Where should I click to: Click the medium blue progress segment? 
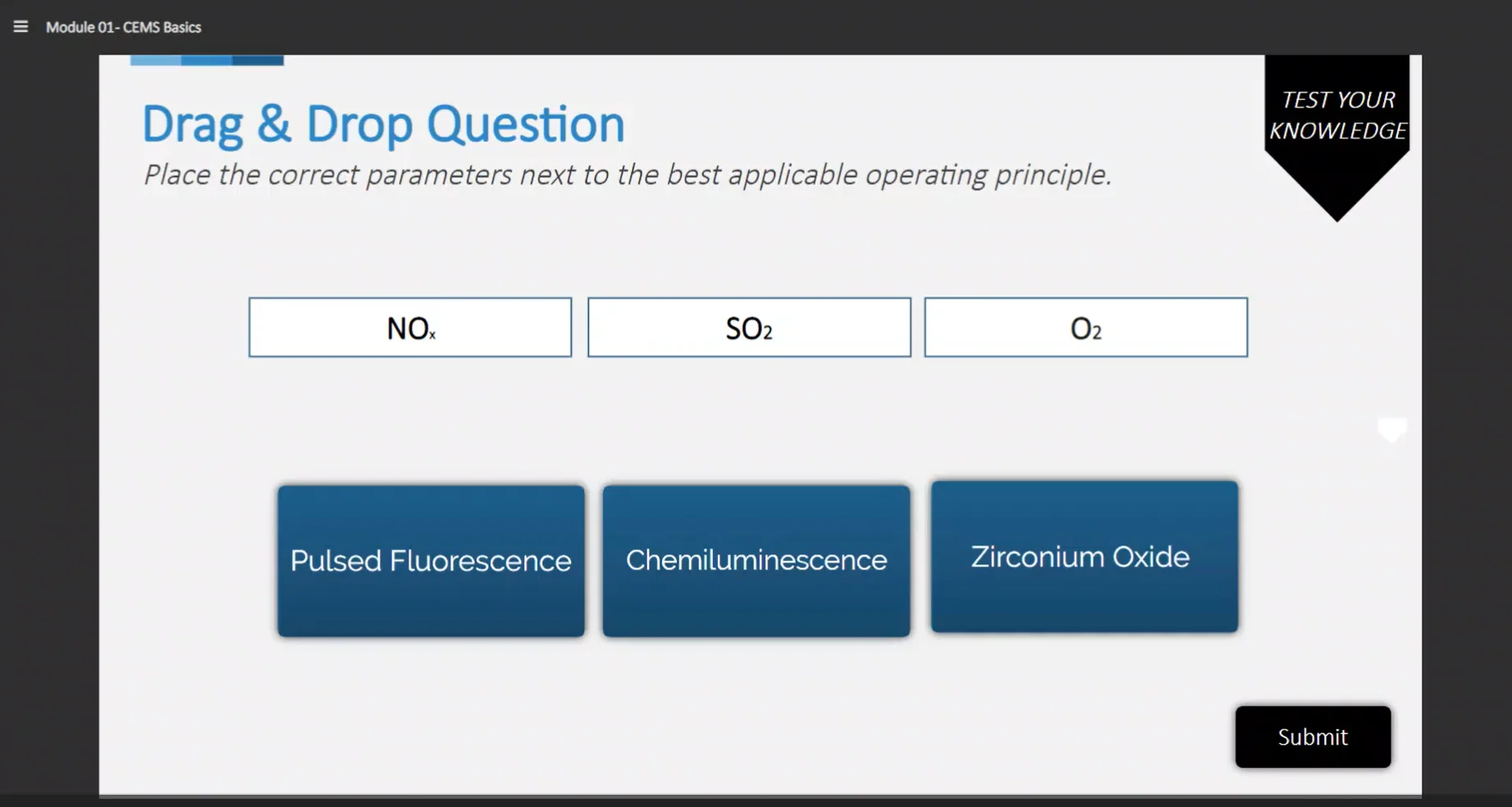click(x=207, y=60)
